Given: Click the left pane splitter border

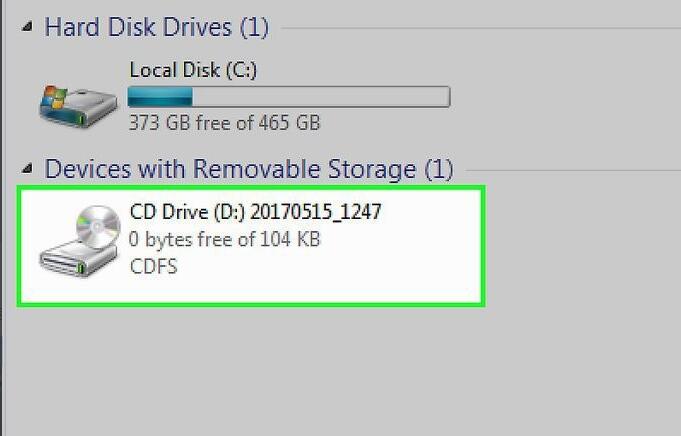Looking at the screenshot, I should [x=1, y=218].
